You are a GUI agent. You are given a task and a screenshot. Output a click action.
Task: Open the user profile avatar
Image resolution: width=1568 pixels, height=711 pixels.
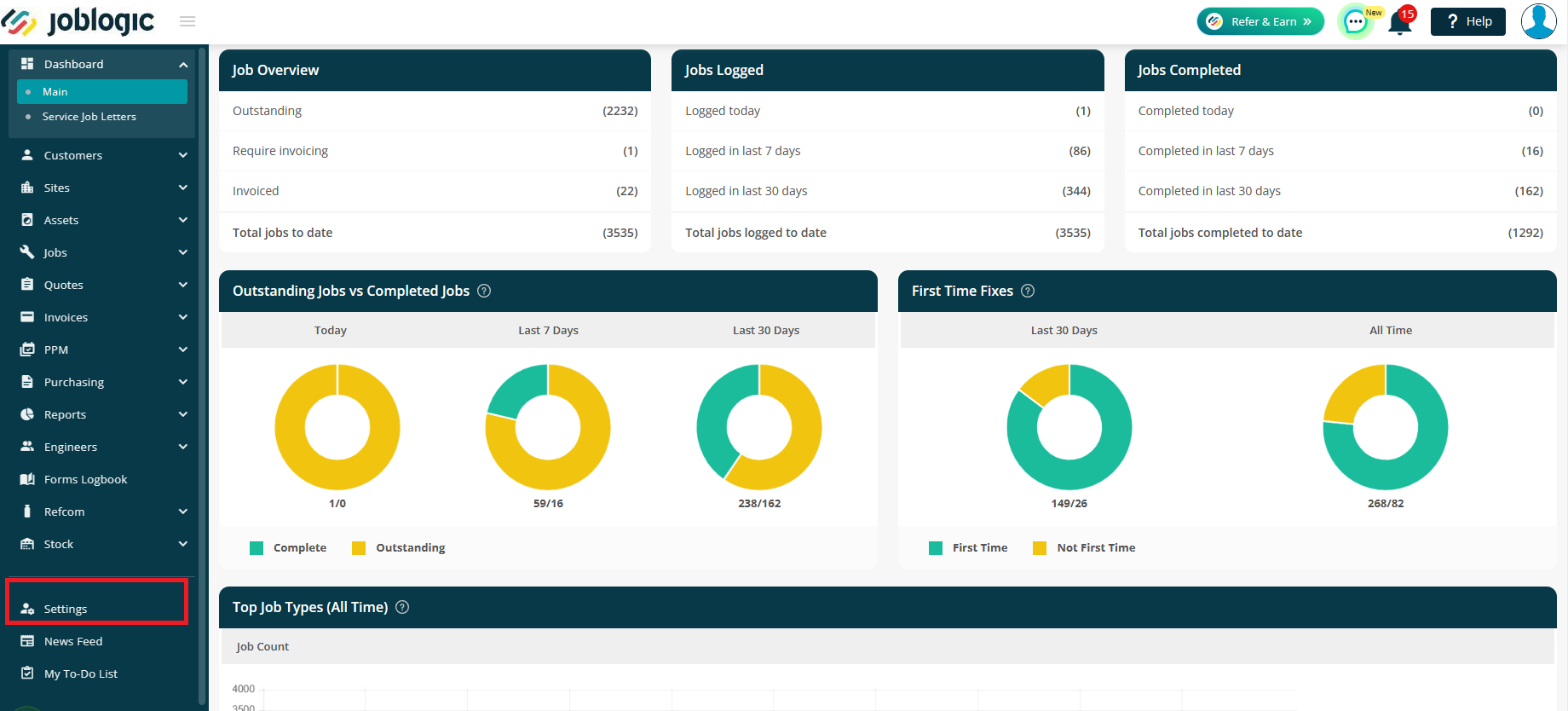pyautogui.click(x=1538, y=21)
